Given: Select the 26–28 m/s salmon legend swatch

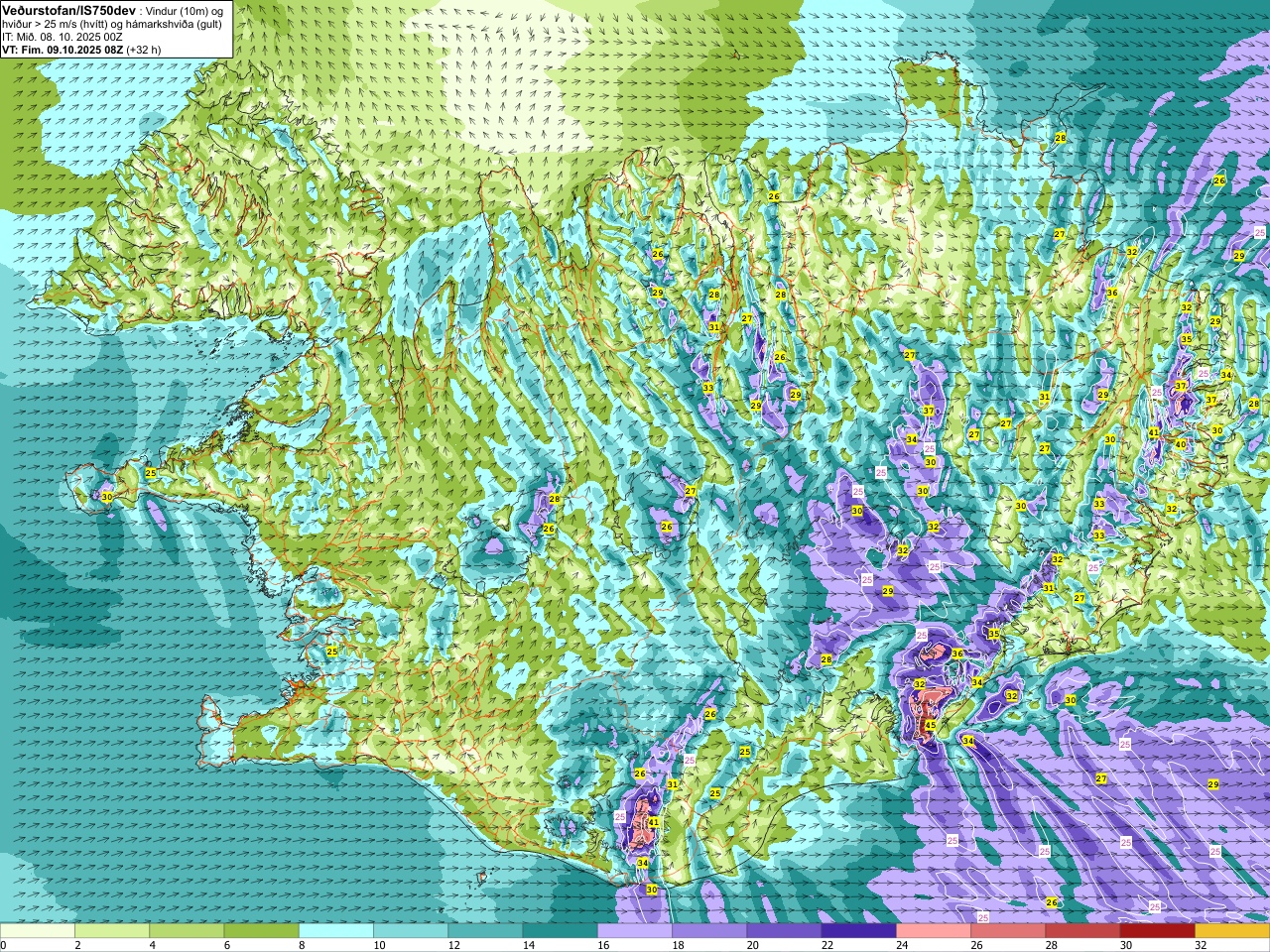Looking at the screenshot, I should (1008, 931).
